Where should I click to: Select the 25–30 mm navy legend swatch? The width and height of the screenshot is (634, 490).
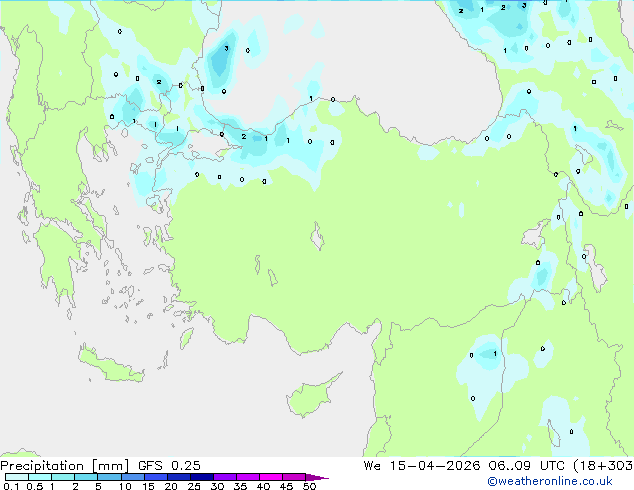tap(201, 477)
